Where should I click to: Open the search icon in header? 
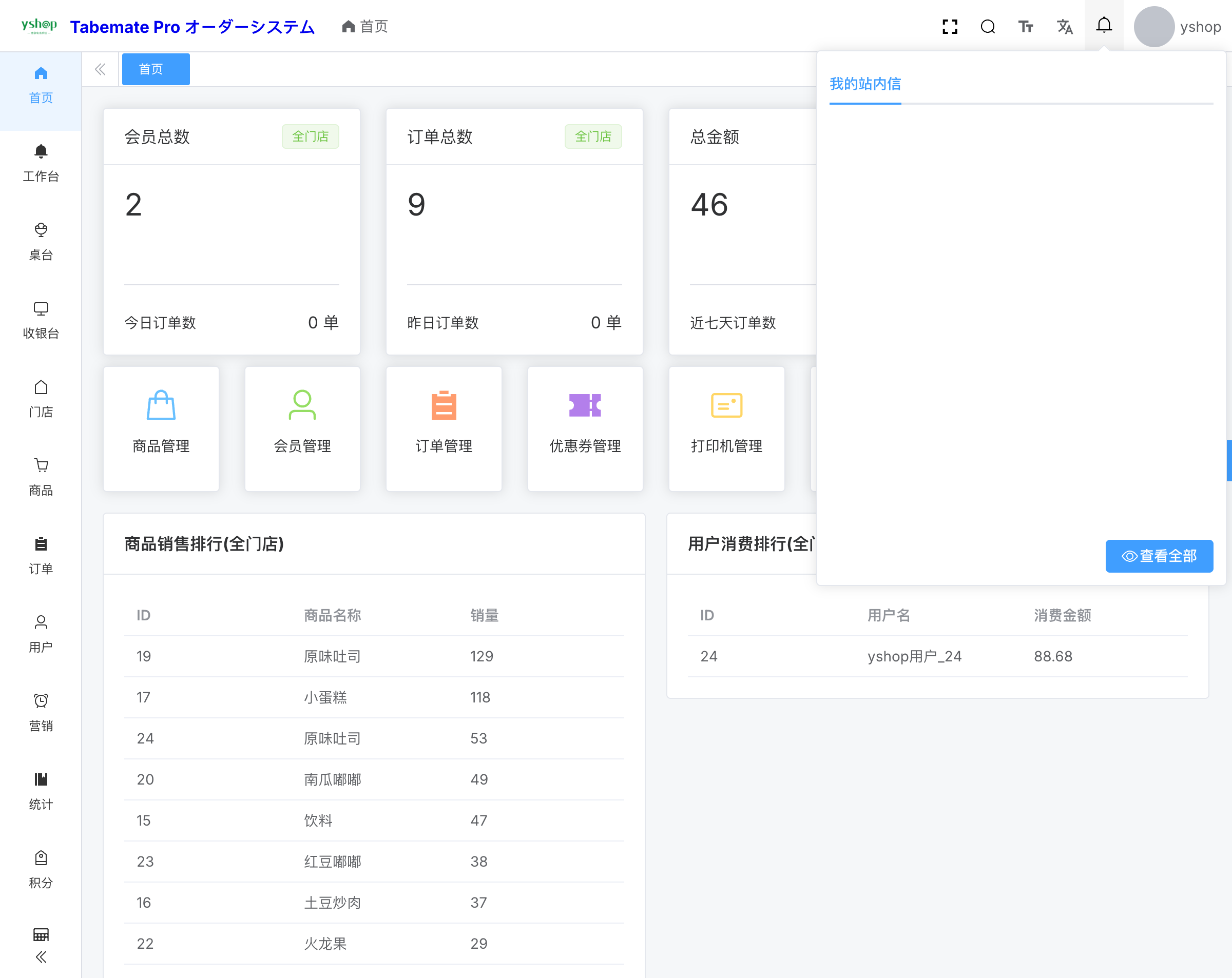(x=988, y=26)
